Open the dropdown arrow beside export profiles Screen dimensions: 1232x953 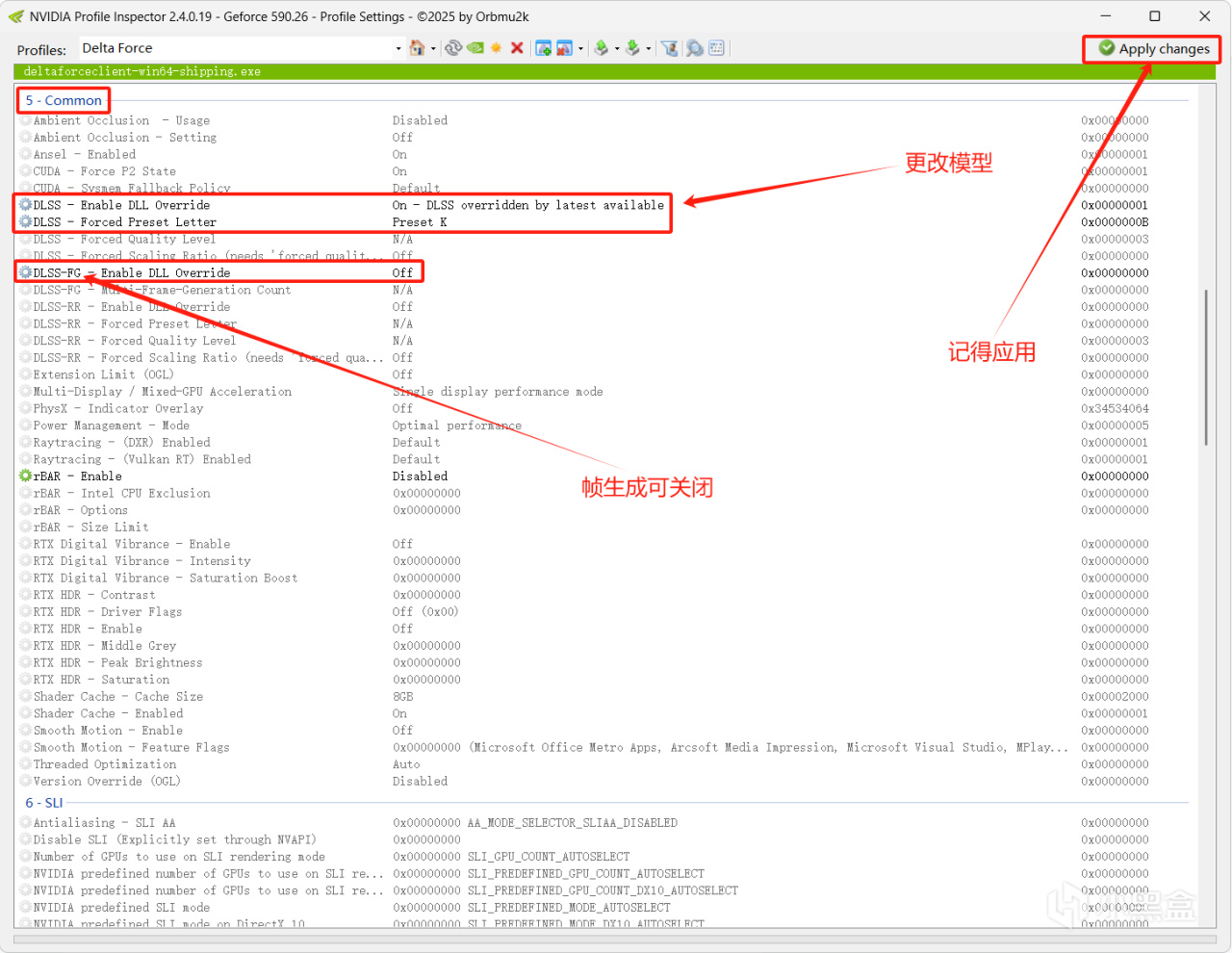pos(617,49)
